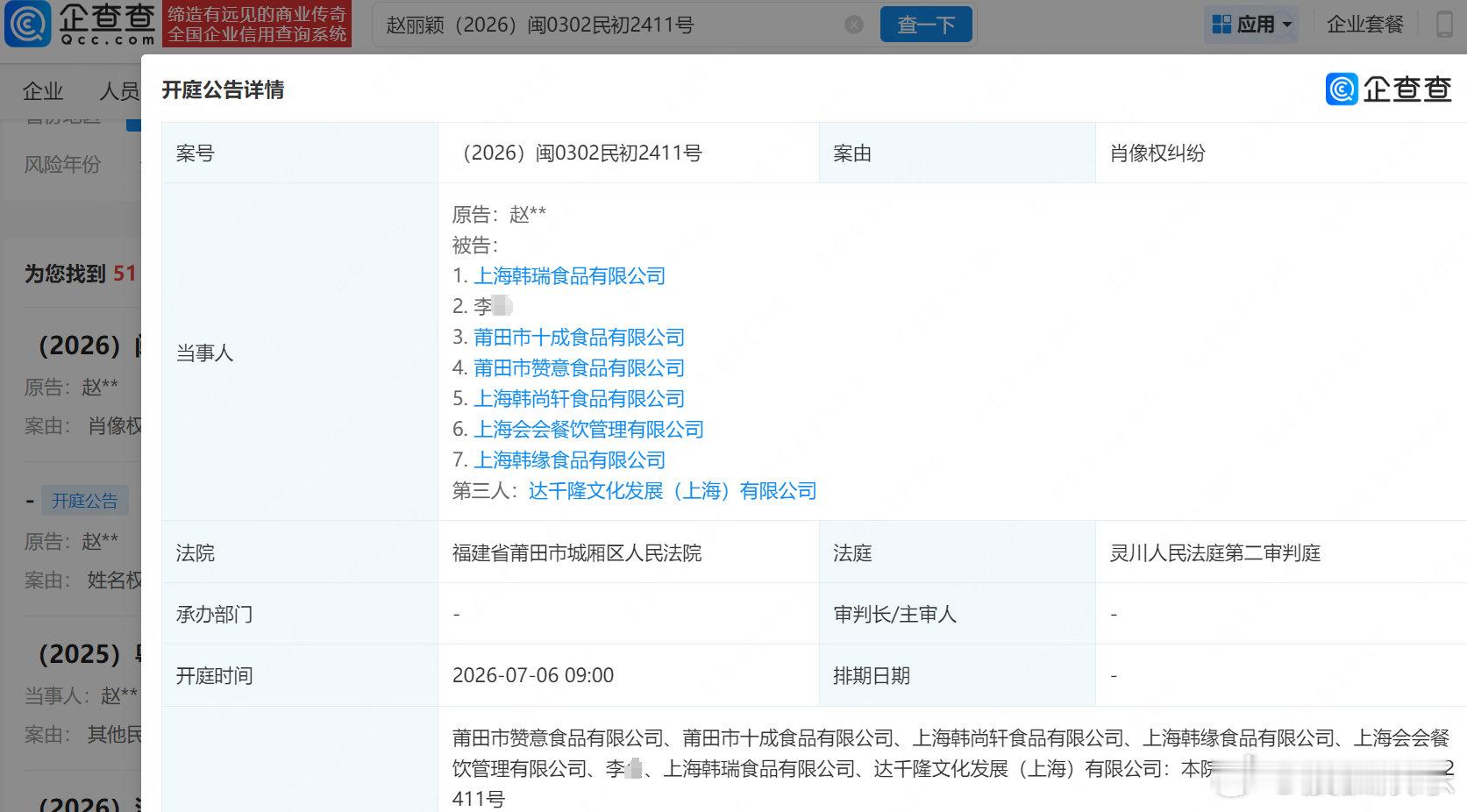Viewport: 1467px width, 812px height.
Task: Click the 肖像权纠纷 cause-of-action value
Action: click(1157, 153)
